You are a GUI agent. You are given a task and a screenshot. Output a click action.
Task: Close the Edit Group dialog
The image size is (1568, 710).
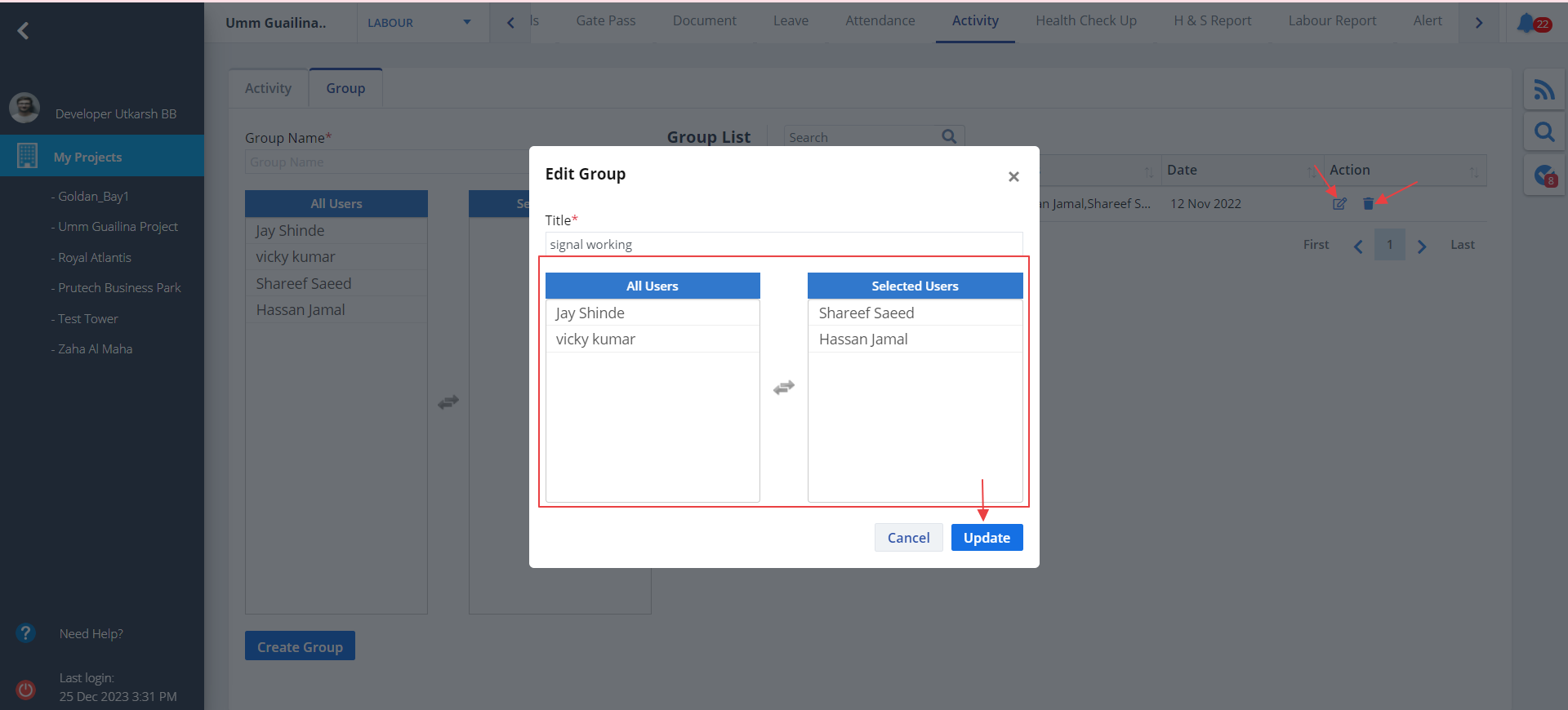click(x=1013, y=176)
